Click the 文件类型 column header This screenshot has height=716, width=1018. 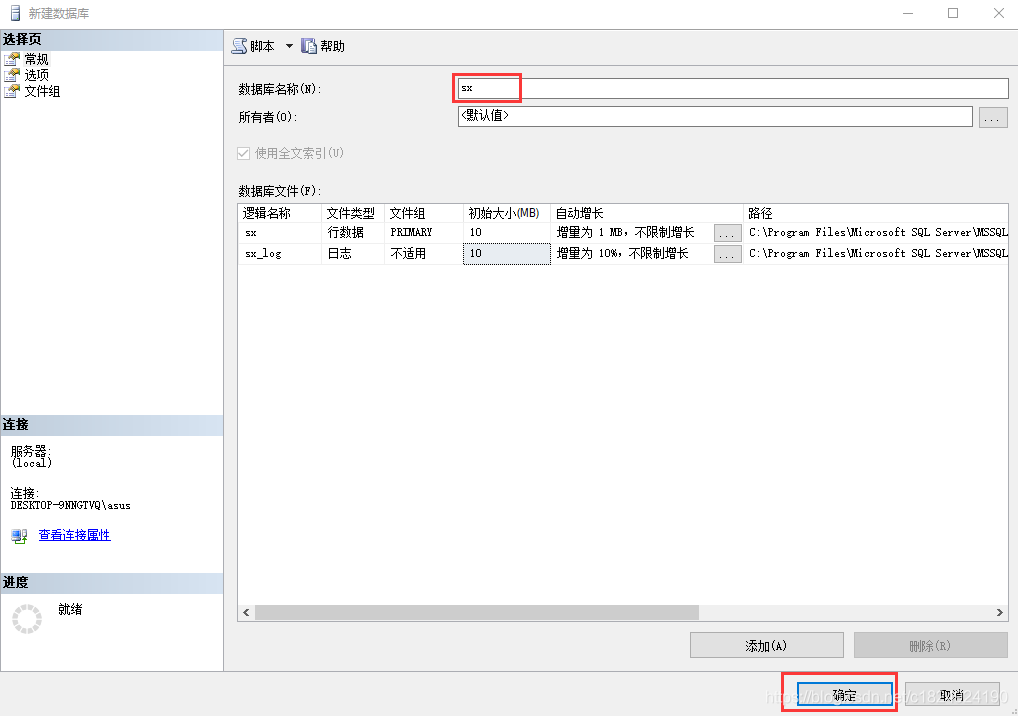click(x=353, y=213)
